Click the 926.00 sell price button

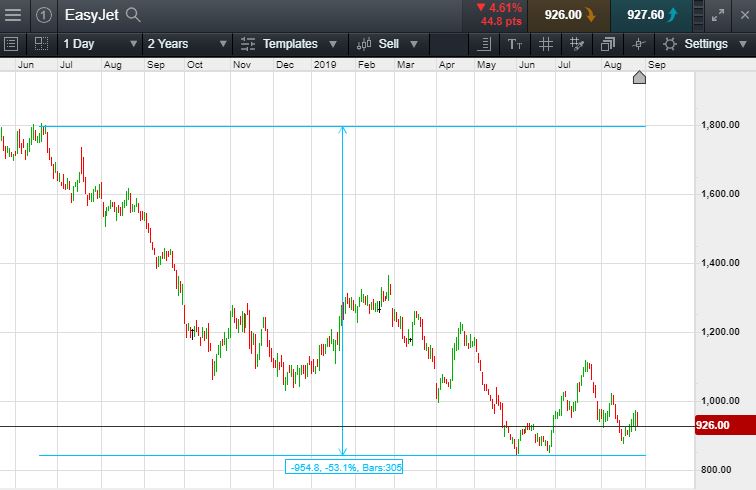[x=569, y=15]
